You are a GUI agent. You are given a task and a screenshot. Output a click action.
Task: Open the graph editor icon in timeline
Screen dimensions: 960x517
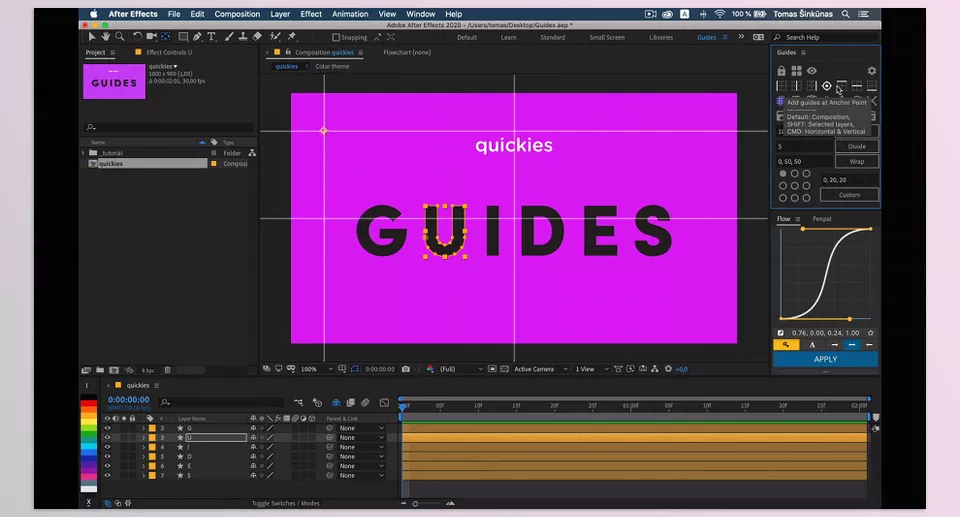tap(384, 402)
